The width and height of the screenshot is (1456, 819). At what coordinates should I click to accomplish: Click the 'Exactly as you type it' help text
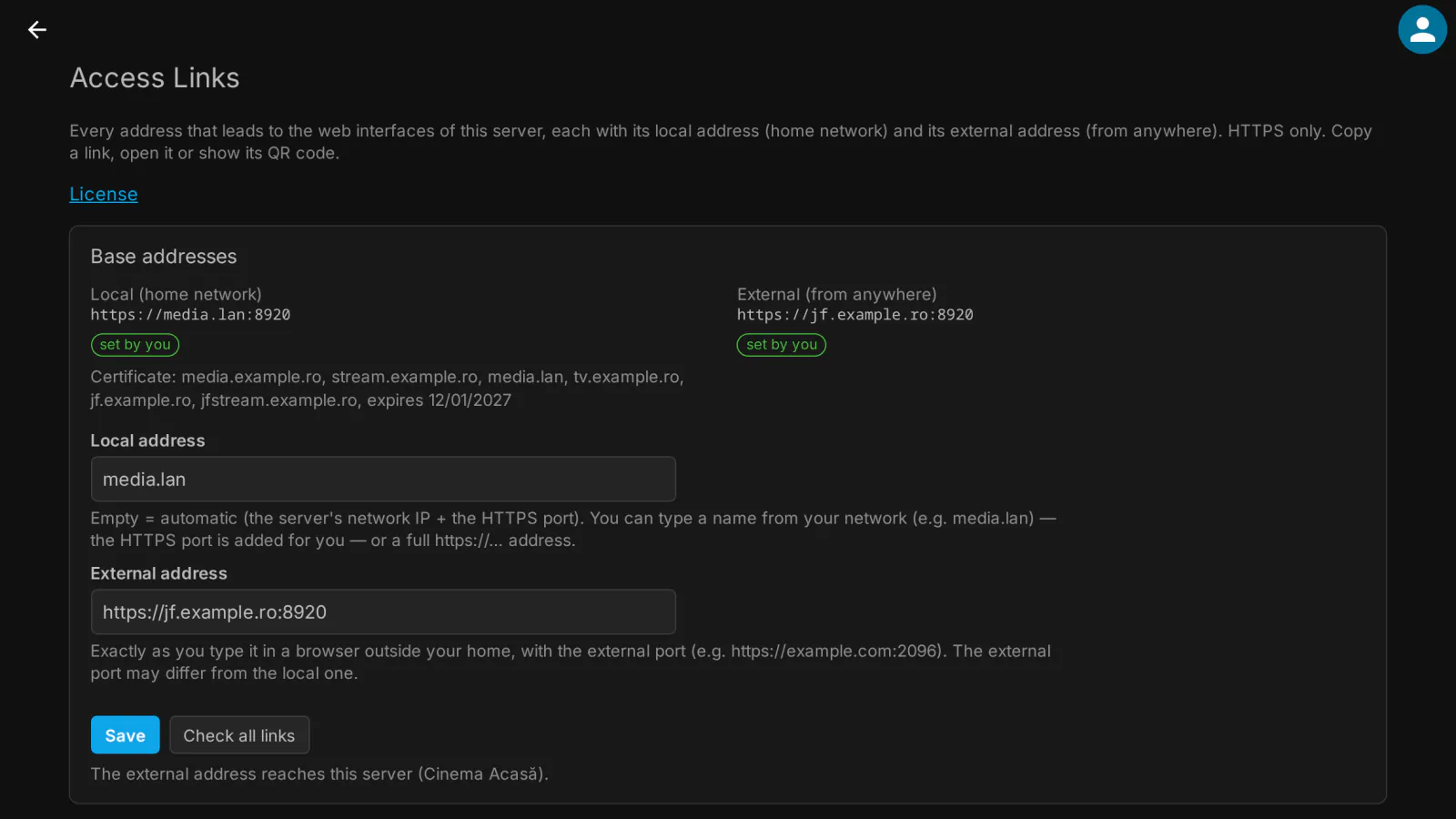[x=571, y=662]
